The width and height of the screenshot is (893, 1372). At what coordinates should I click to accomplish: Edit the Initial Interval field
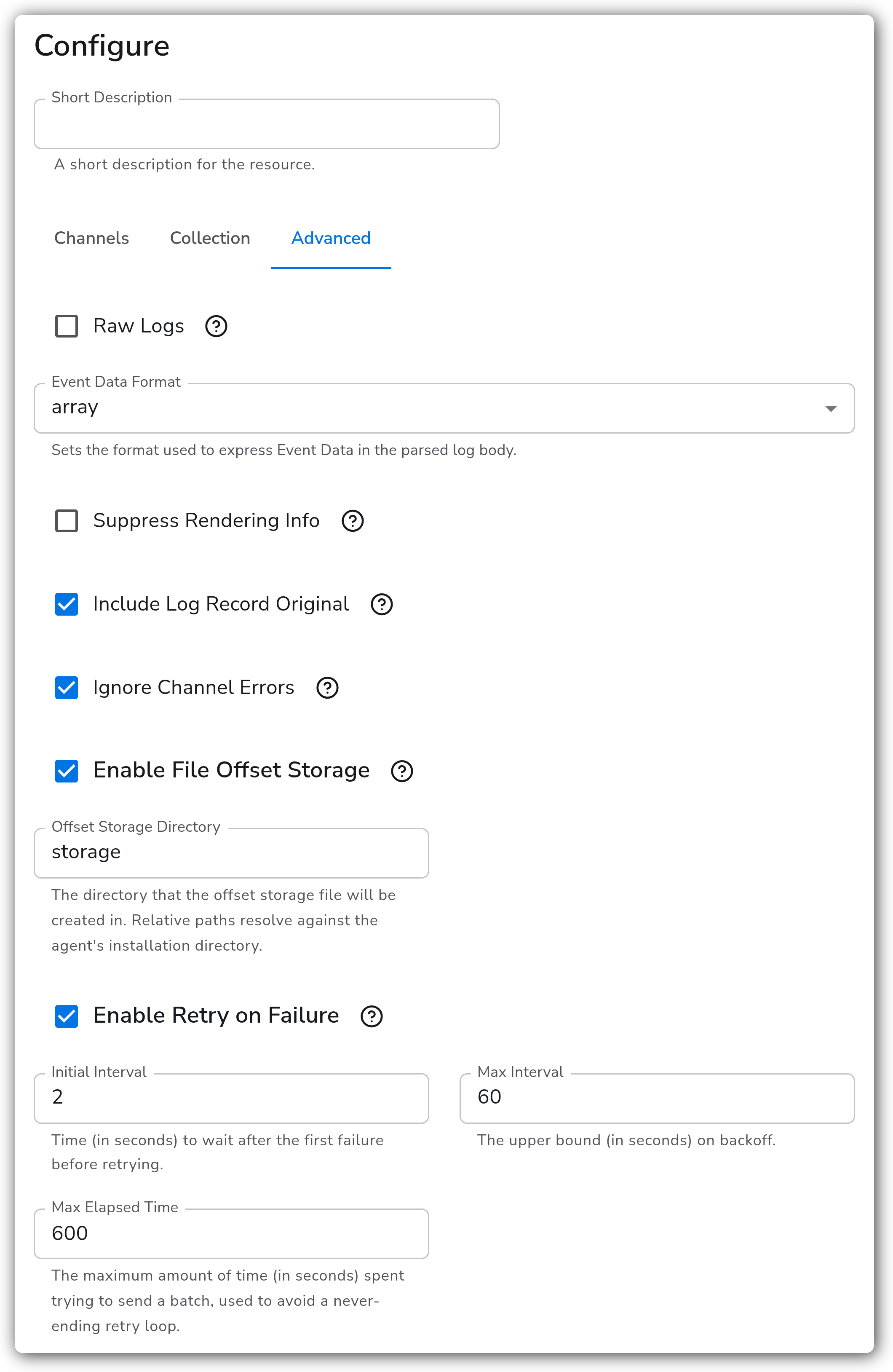pyautogui.click(x=232, y=1098)
